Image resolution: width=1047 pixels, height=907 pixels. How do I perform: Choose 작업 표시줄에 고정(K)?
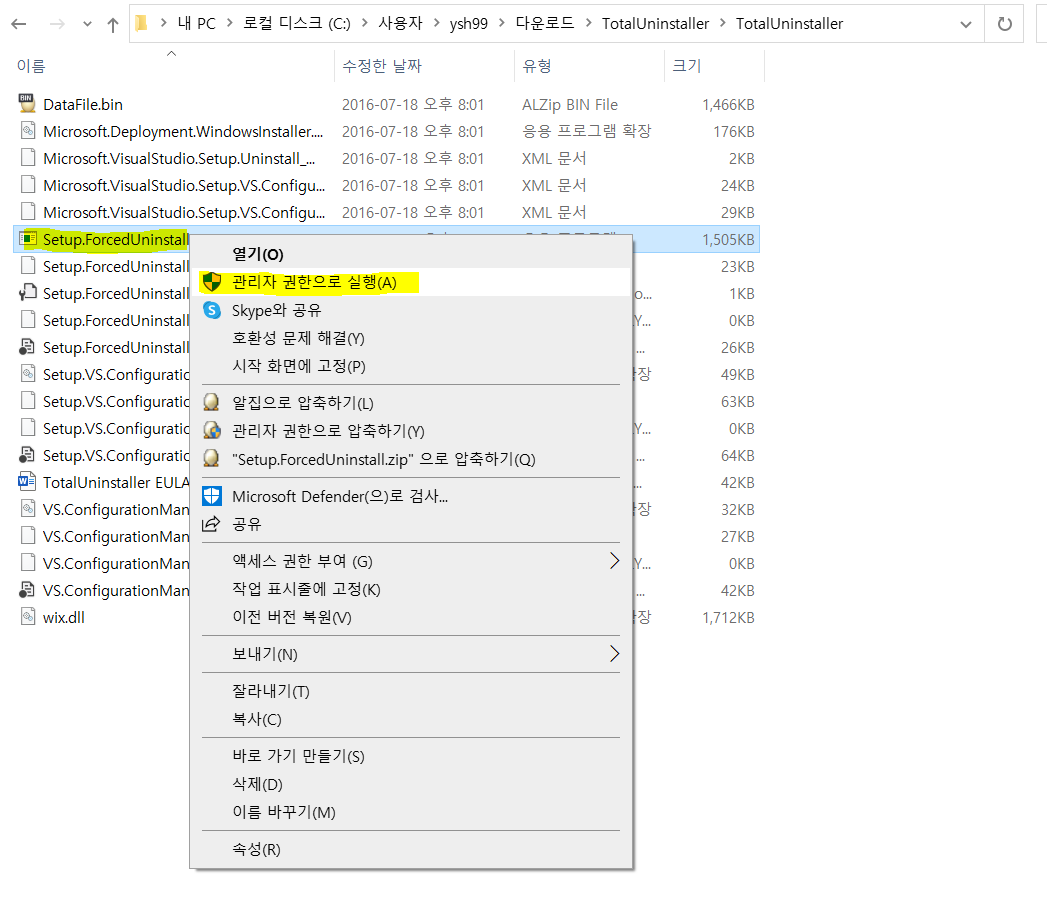(x=306, y=589)
